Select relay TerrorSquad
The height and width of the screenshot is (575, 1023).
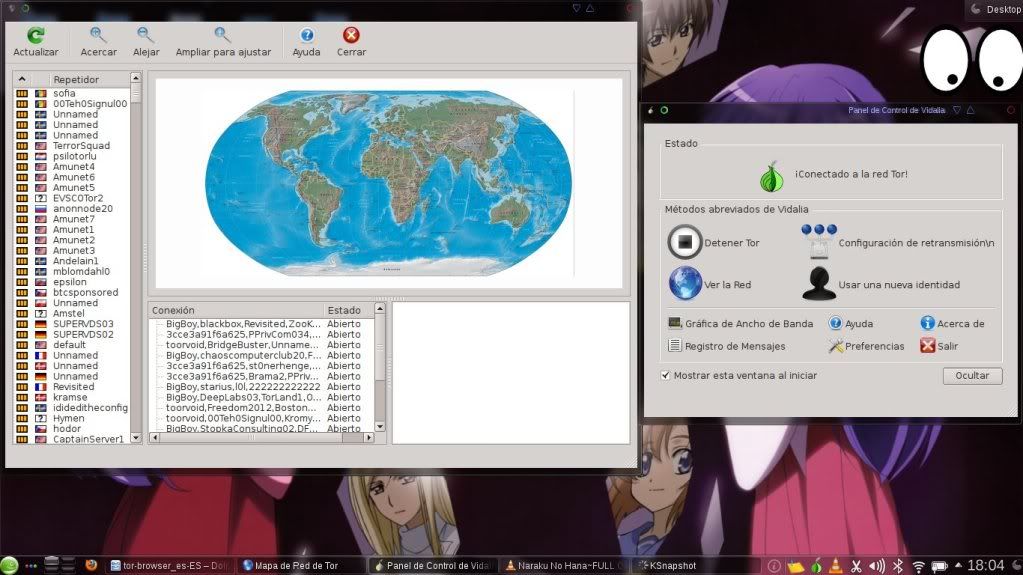pos(82,146)
